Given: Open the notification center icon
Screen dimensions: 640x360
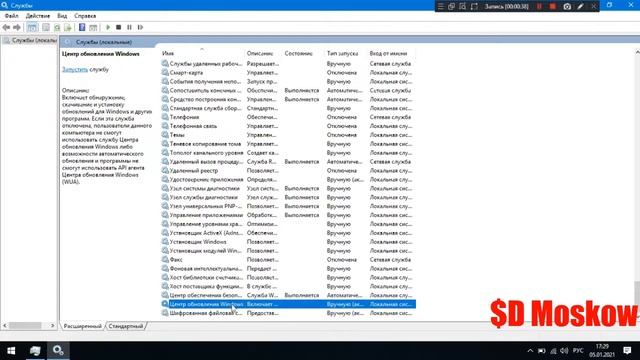Looking at the screenshot, I should pos(627,351).
